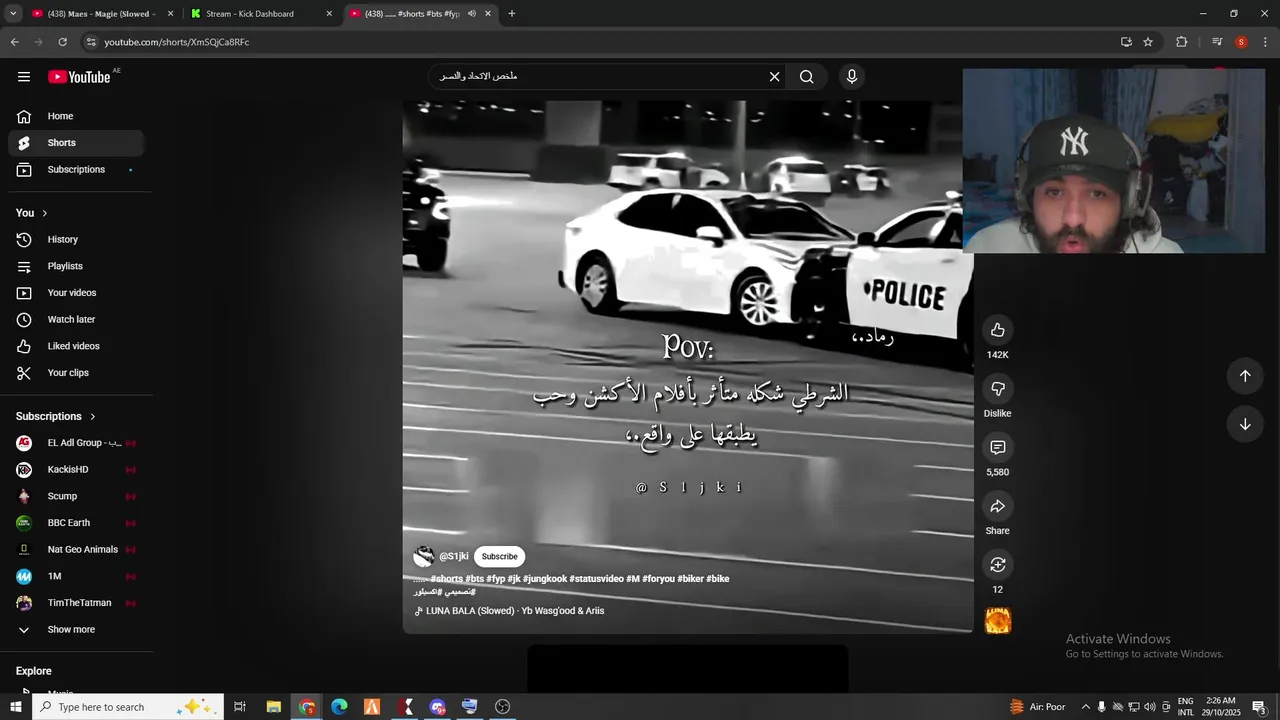Show hidden system tray icons
The width and height of the screenshot is (1280, 720).
pyautogui.click(x=1085, y=707)
